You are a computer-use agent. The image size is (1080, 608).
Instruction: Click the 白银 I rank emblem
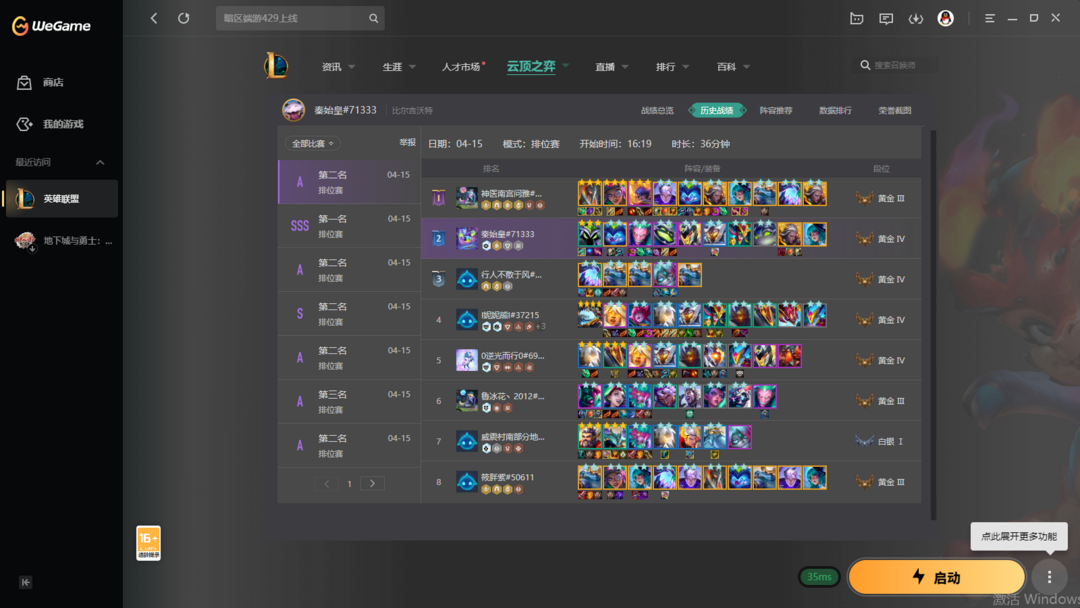pyautogui.click(x=864, y=441)
